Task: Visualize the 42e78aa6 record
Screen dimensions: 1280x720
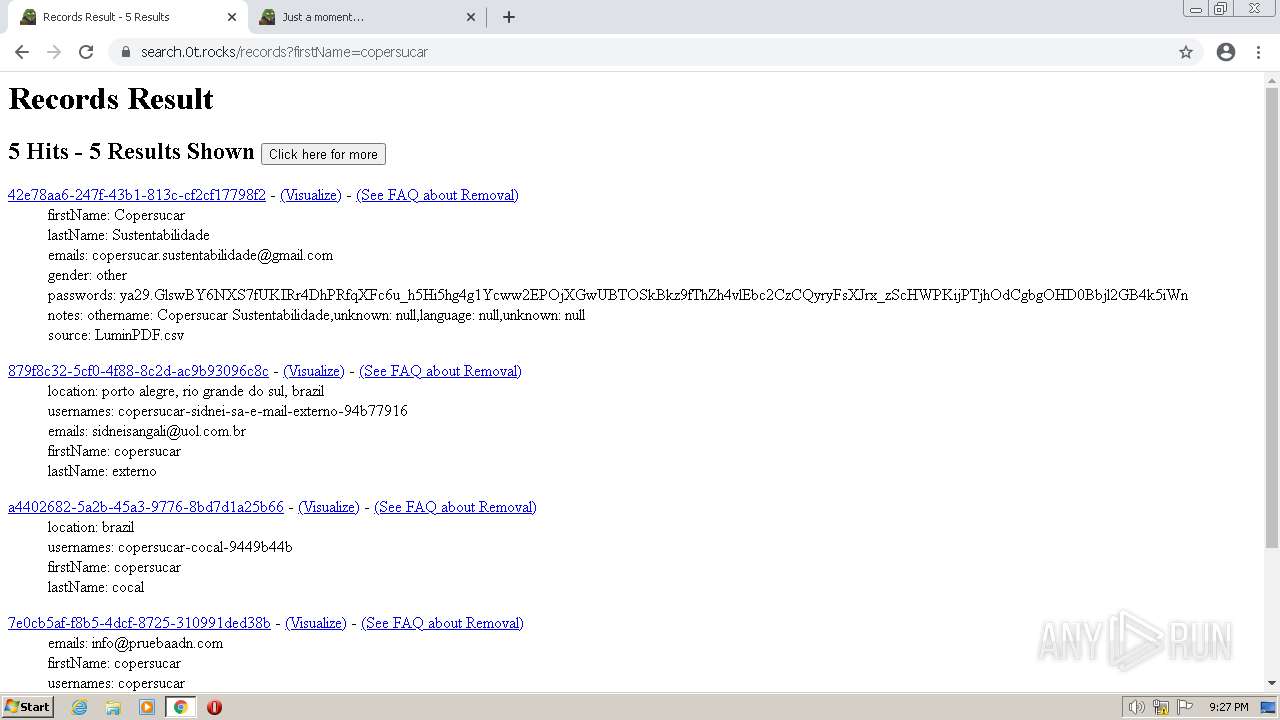Action: point(311,195)
